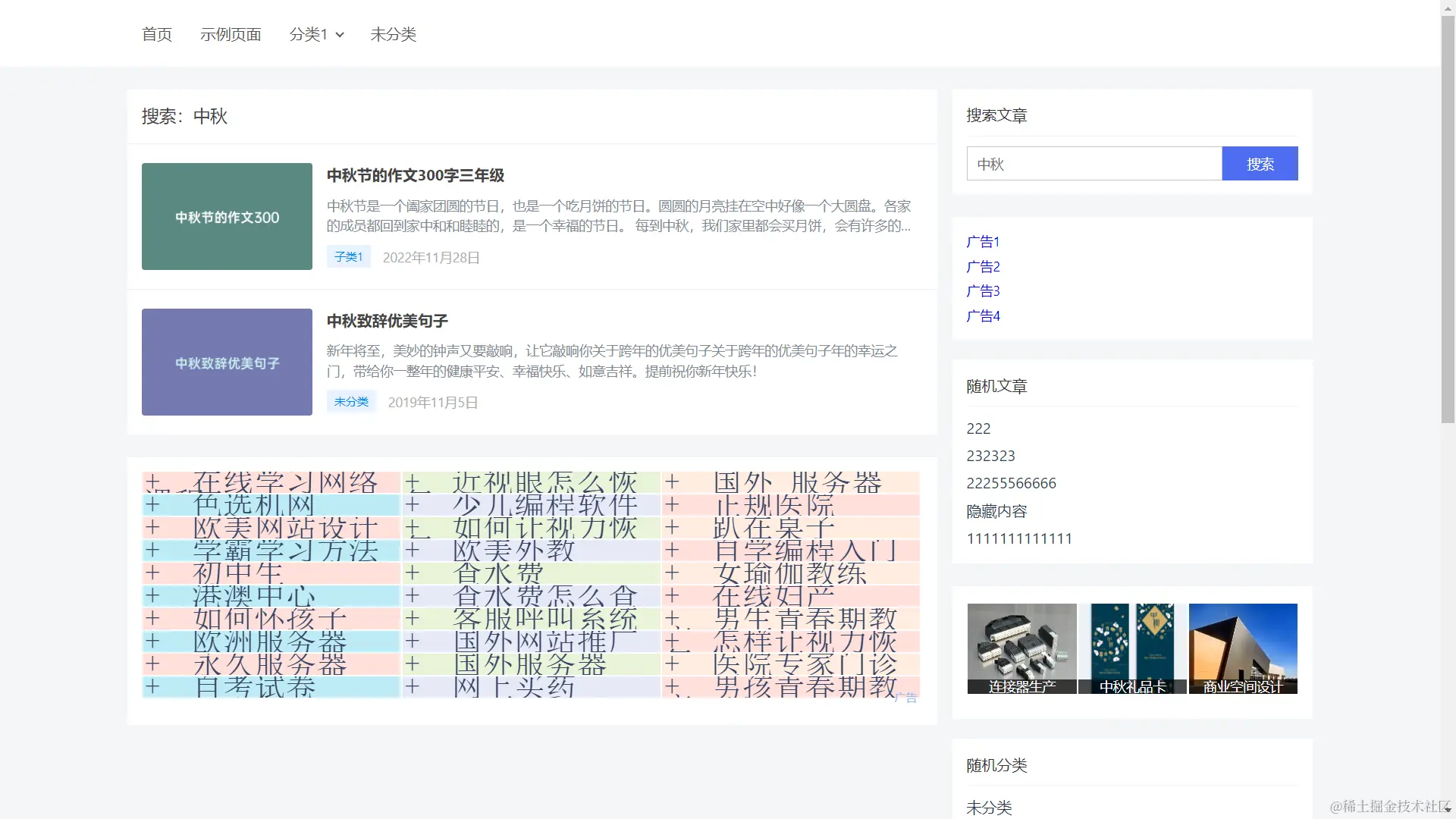Click ad keyword 国外网站推广
Viewport: 1456px width, 819px height.
(532, 642)
